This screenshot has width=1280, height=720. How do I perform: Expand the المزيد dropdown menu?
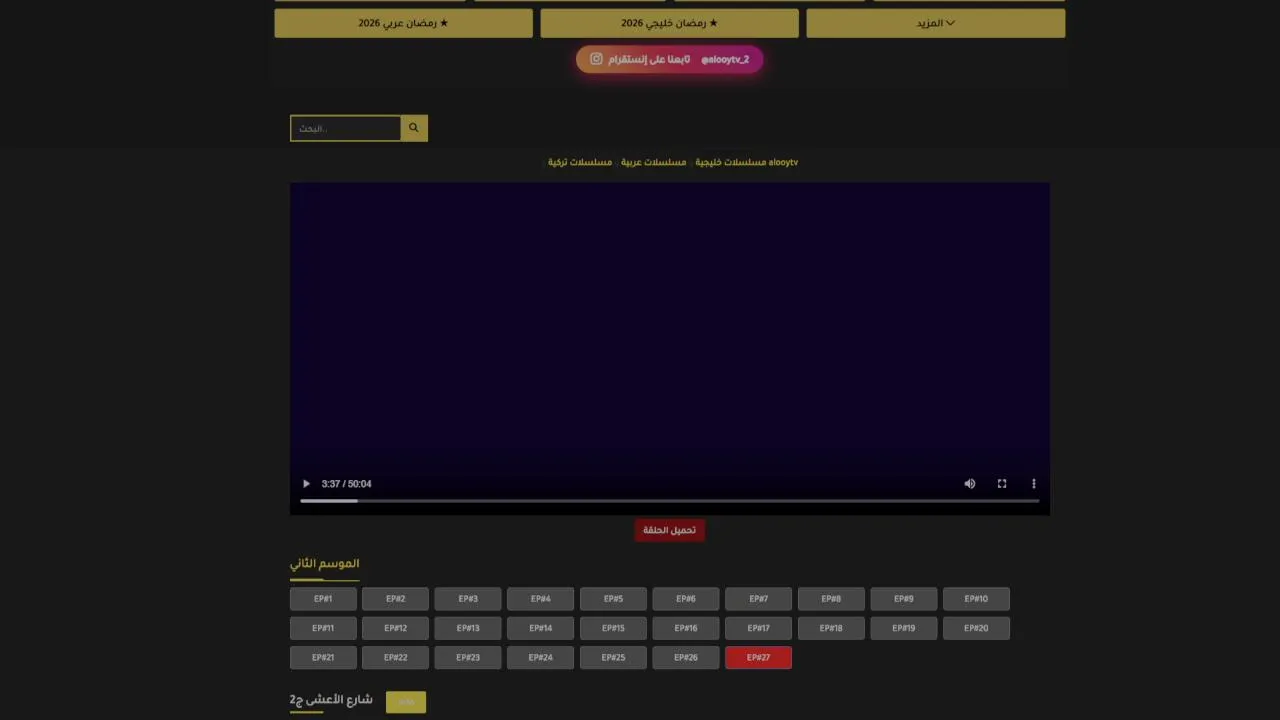click(936, 23)
